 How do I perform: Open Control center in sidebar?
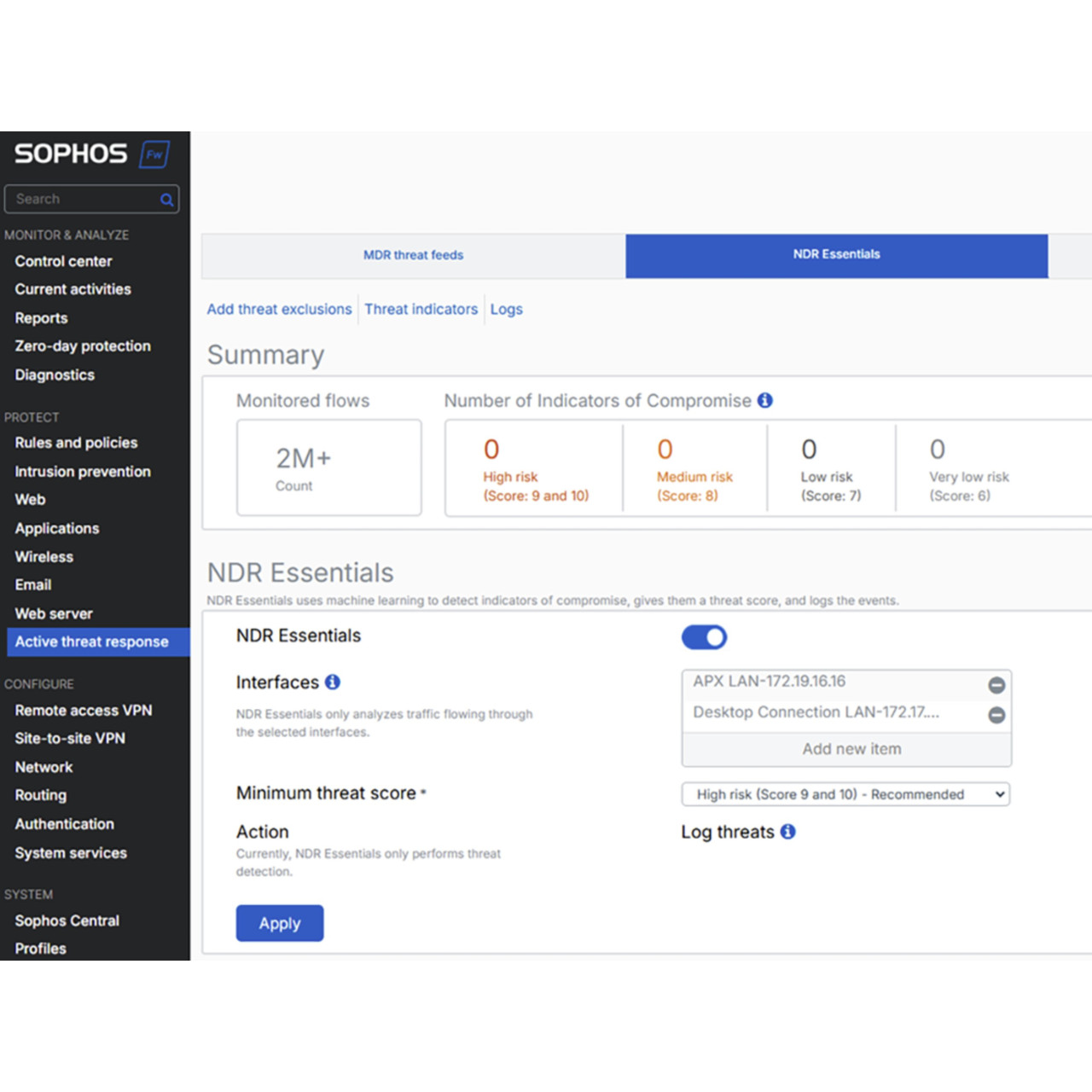64,261
